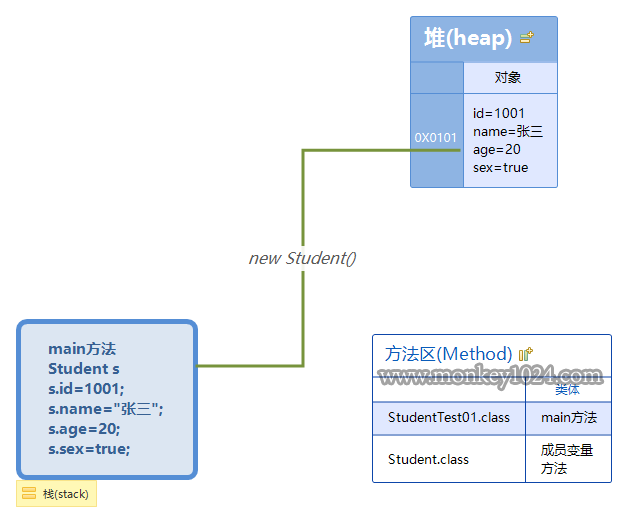Select the 栈(stack) label text
The image size is (627, 523).
point(66,494)
